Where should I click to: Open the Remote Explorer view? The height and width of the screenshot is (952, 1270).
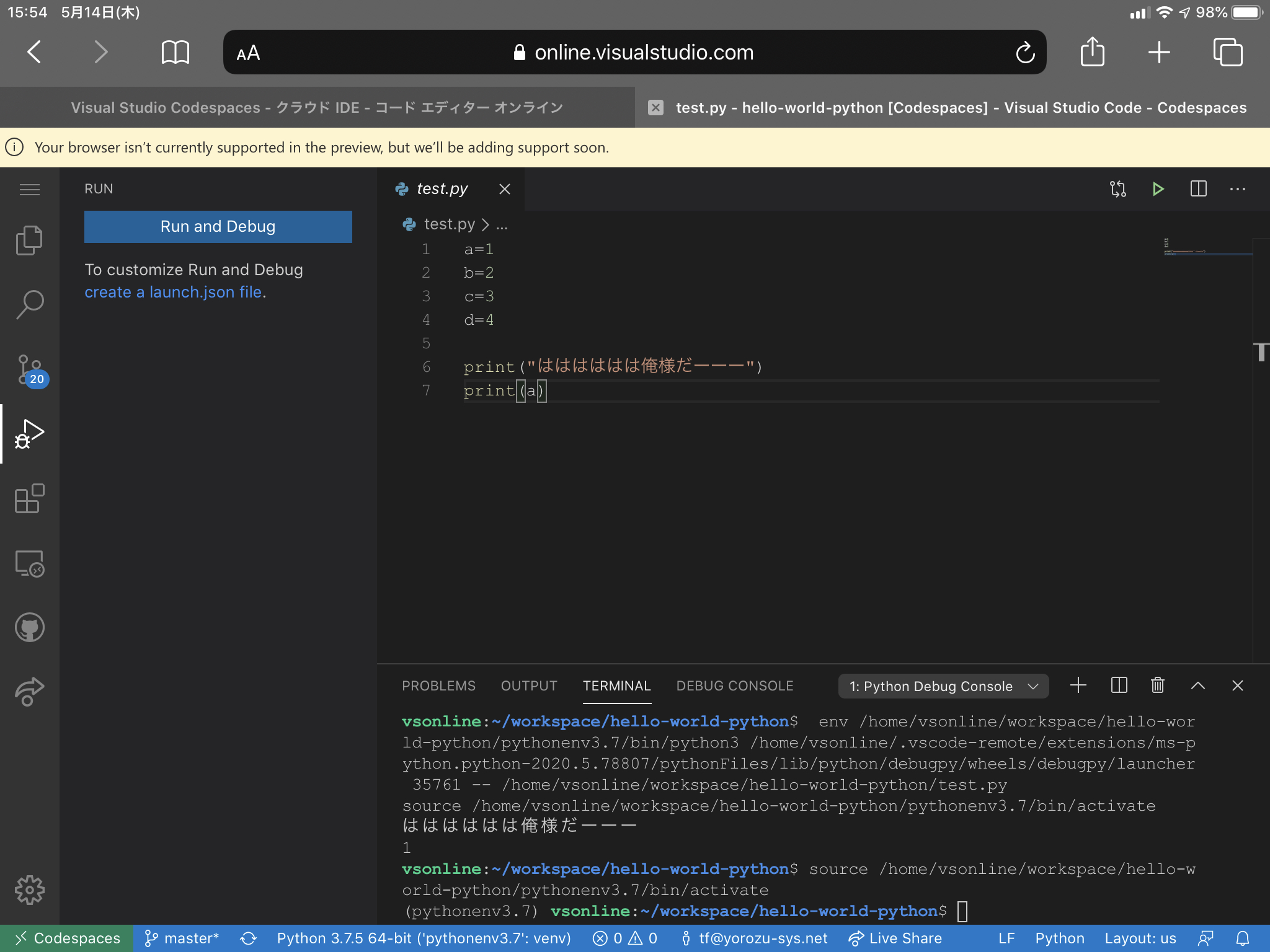[x=29, y=563]
